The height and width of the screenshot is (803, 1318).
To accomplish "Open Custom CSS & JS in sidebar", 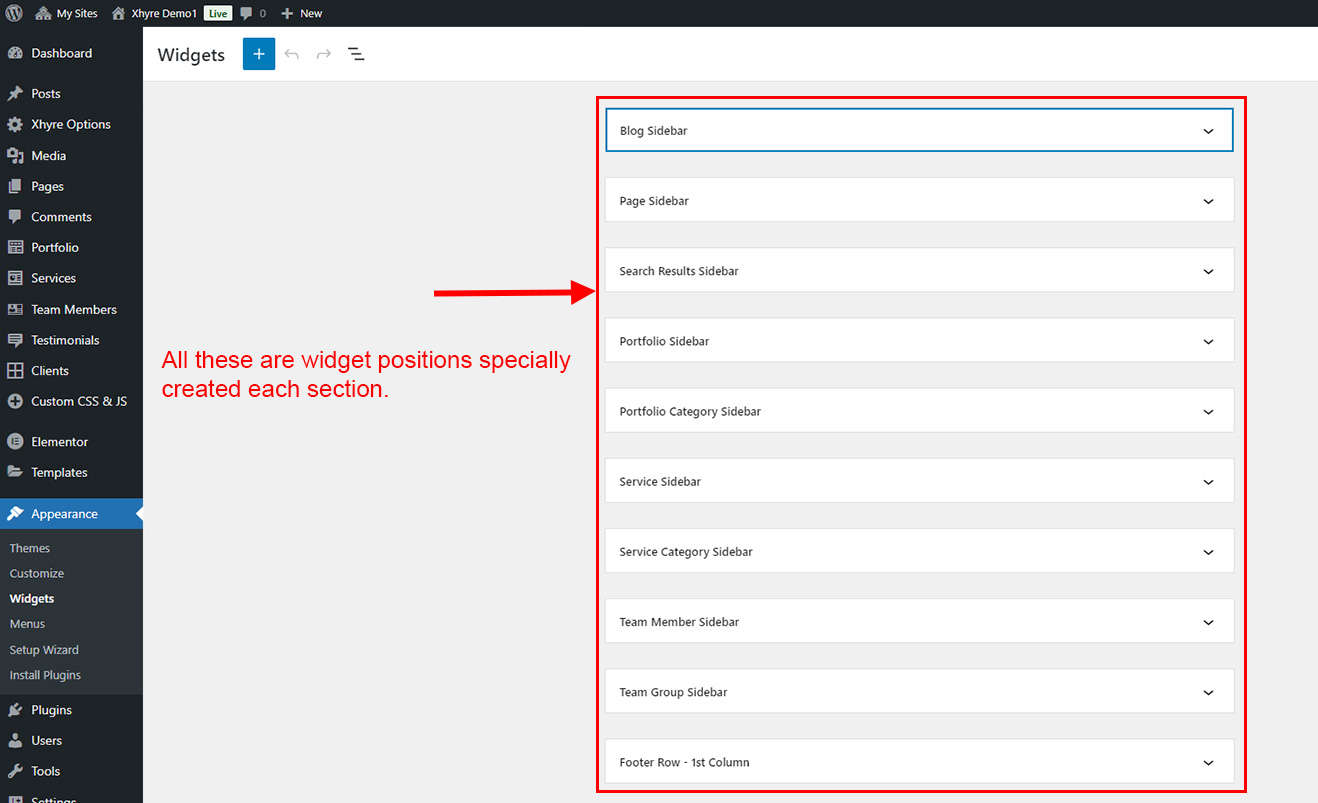I will [x=78, y=401].
